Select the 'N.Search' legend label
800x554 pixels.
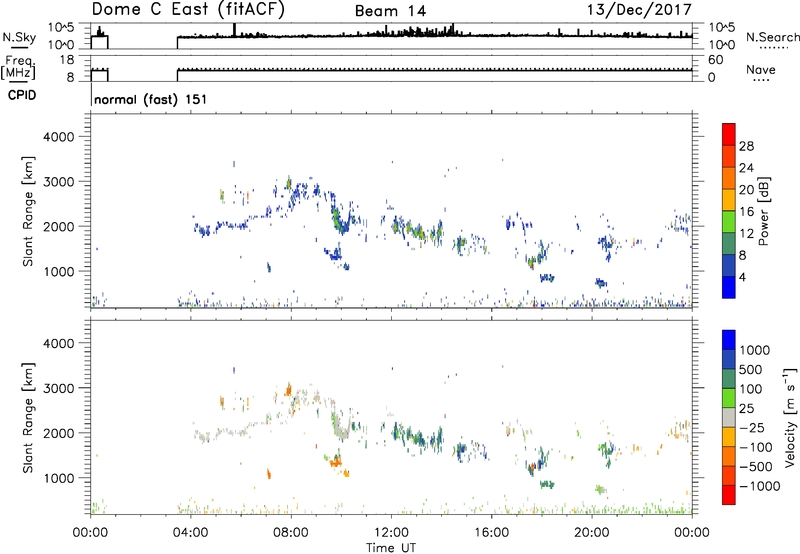pyautogui.click(x=772, y=37)
